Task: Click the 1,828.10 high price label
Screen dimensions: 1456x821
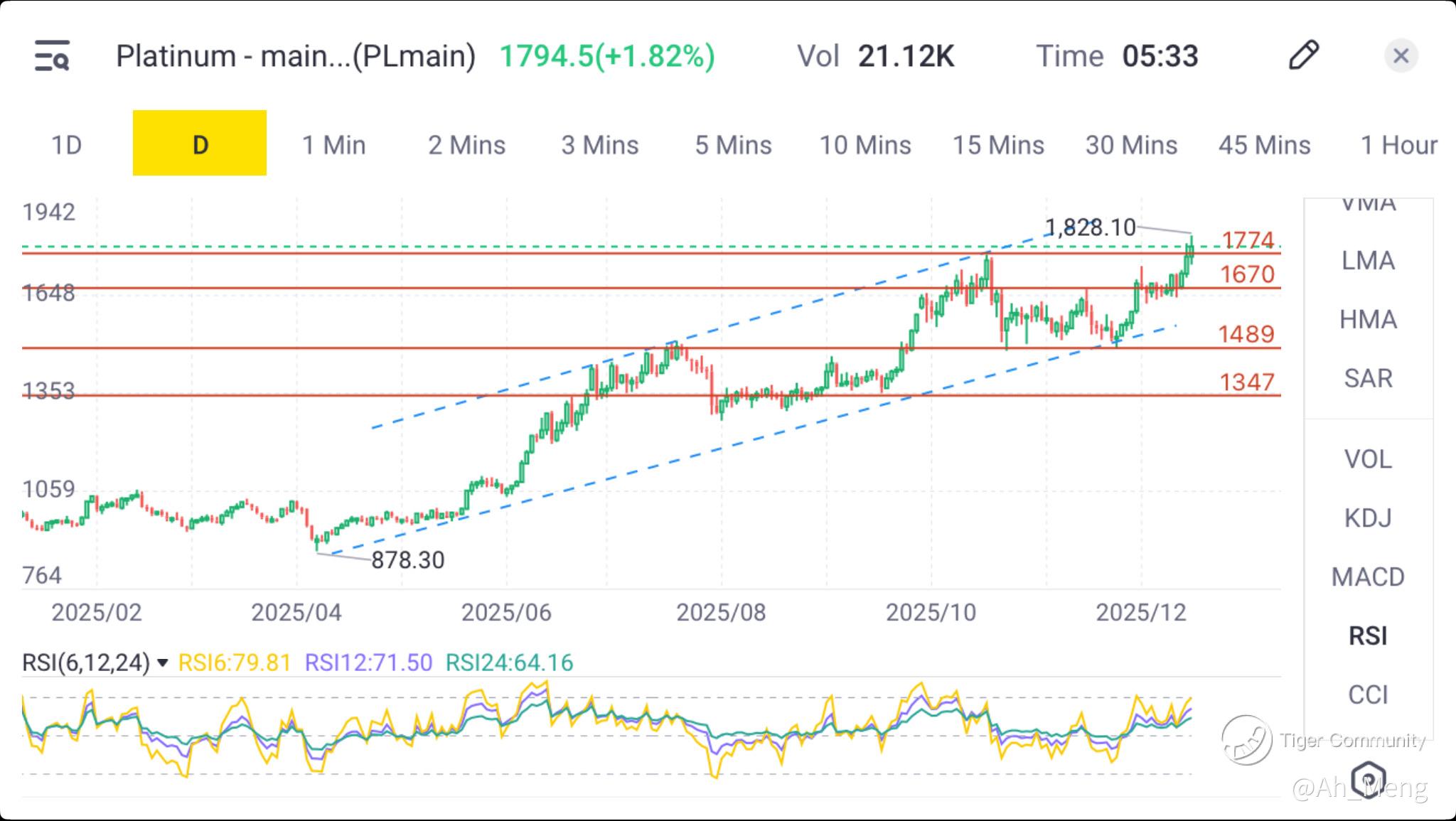Action: click(x=1090, y=227)
